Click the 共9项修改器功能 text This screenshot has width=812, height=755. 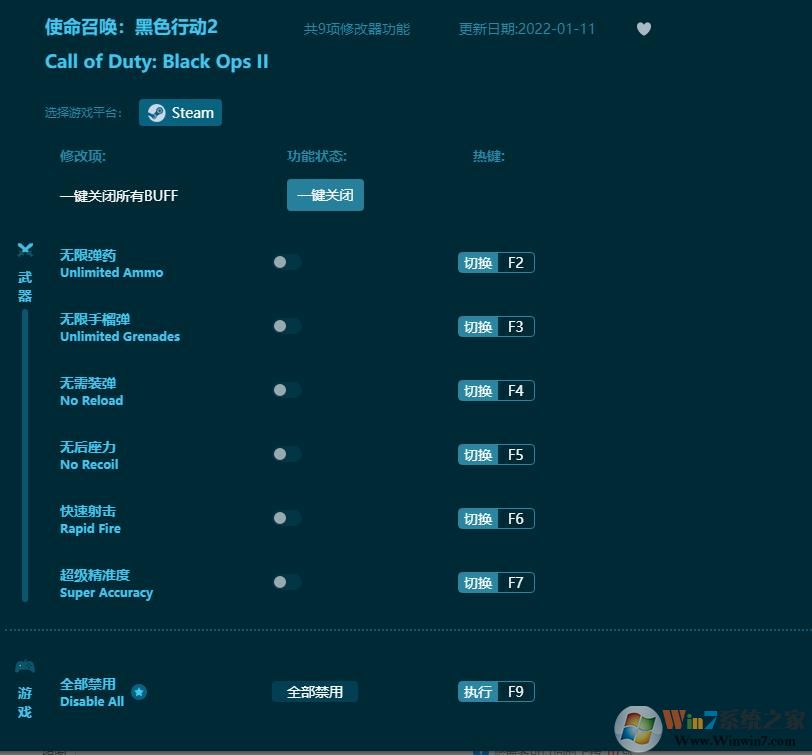click(x=357, y=29)
